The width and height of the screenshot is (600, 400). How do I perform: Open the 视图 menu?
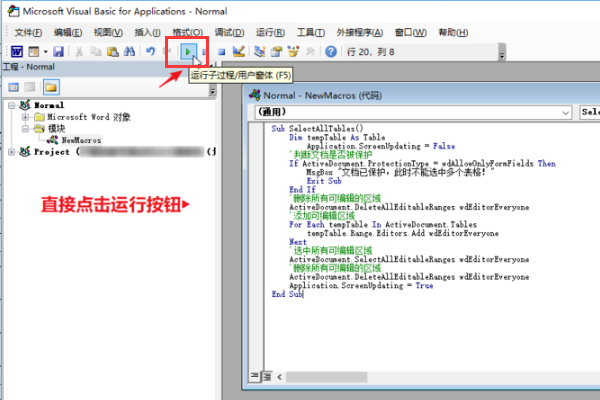(108, 33)
